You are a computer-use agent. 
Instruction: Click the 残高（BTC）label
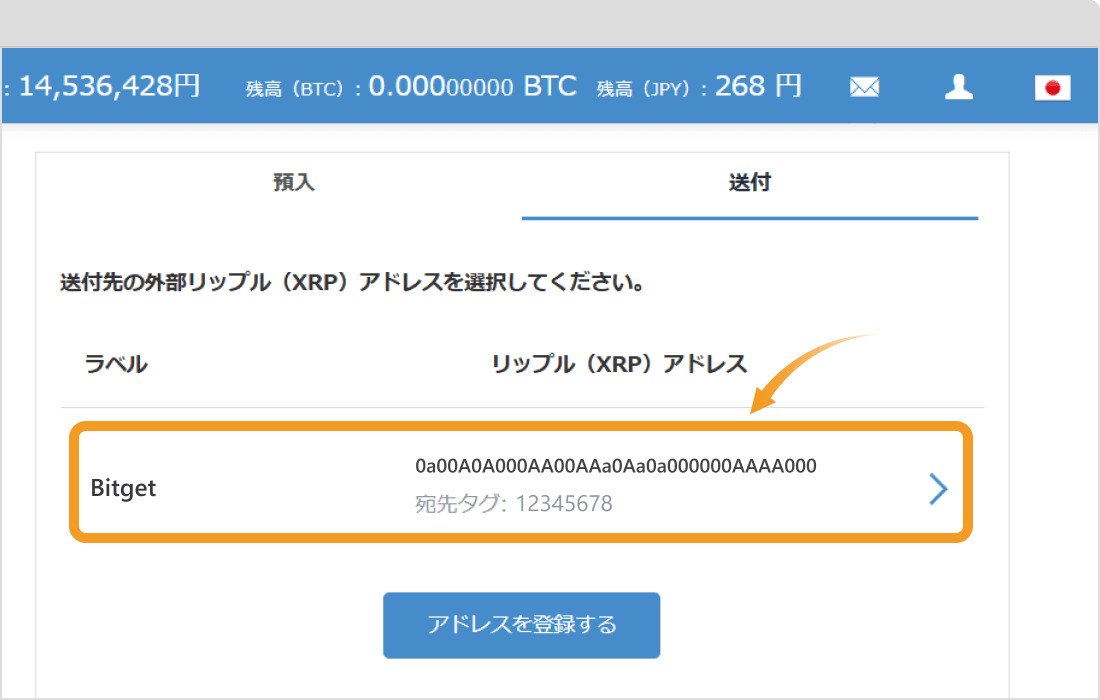294,87
